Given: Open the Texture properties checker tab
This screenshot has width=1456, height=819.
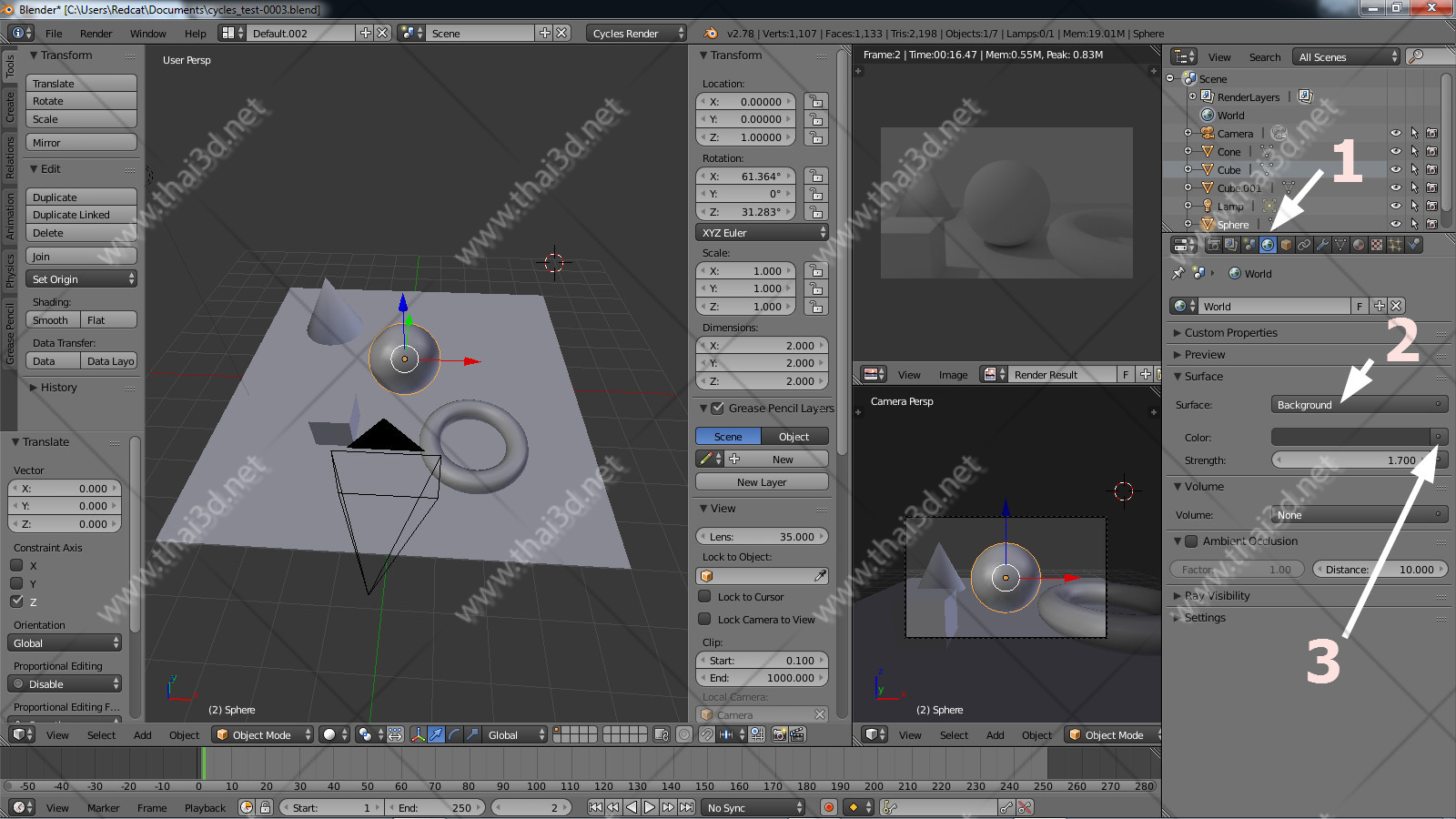Looking at the screenshot, I should tap(1377, 245).
